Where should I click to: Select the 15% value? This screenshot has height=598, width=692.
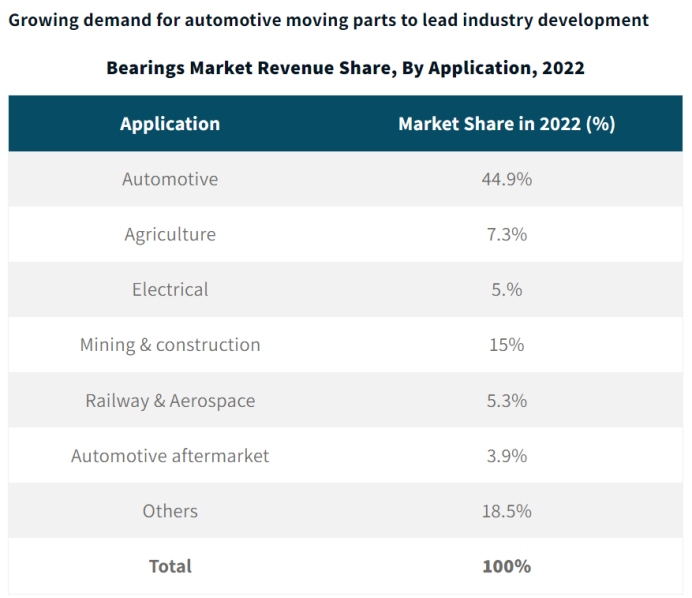pos(507,345)
